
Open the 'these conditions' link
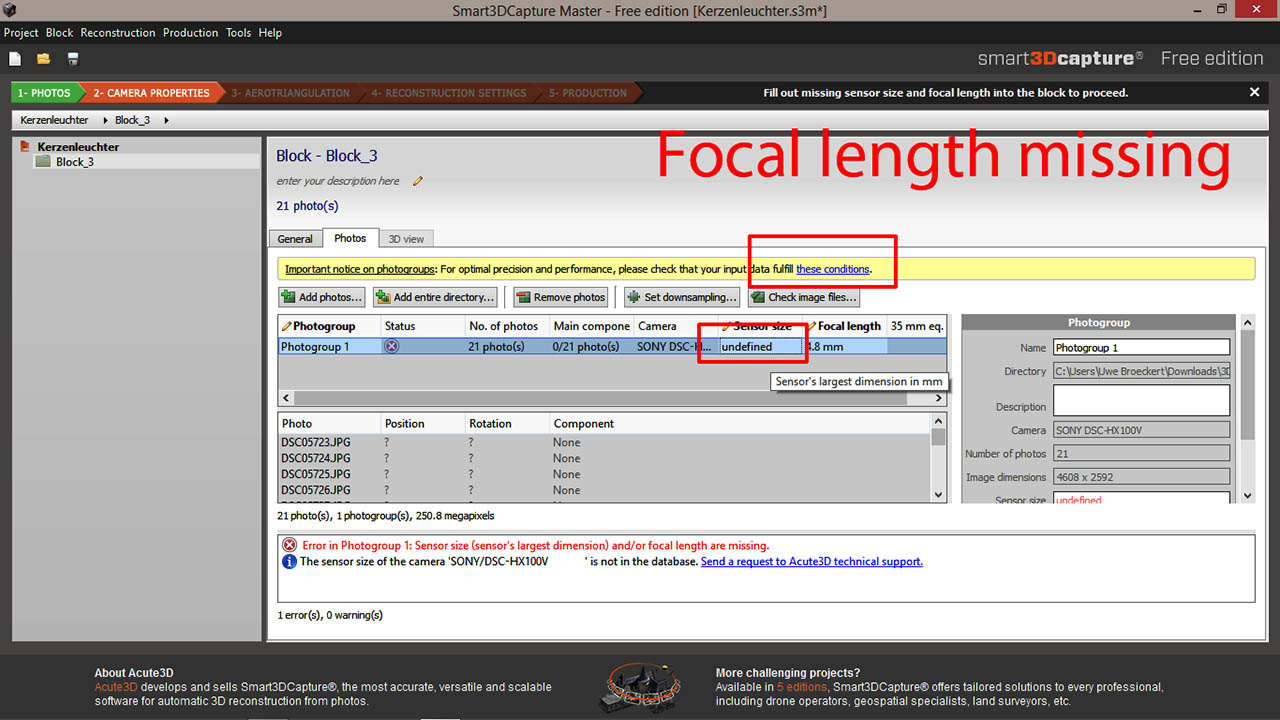click(x=832, y=269)
